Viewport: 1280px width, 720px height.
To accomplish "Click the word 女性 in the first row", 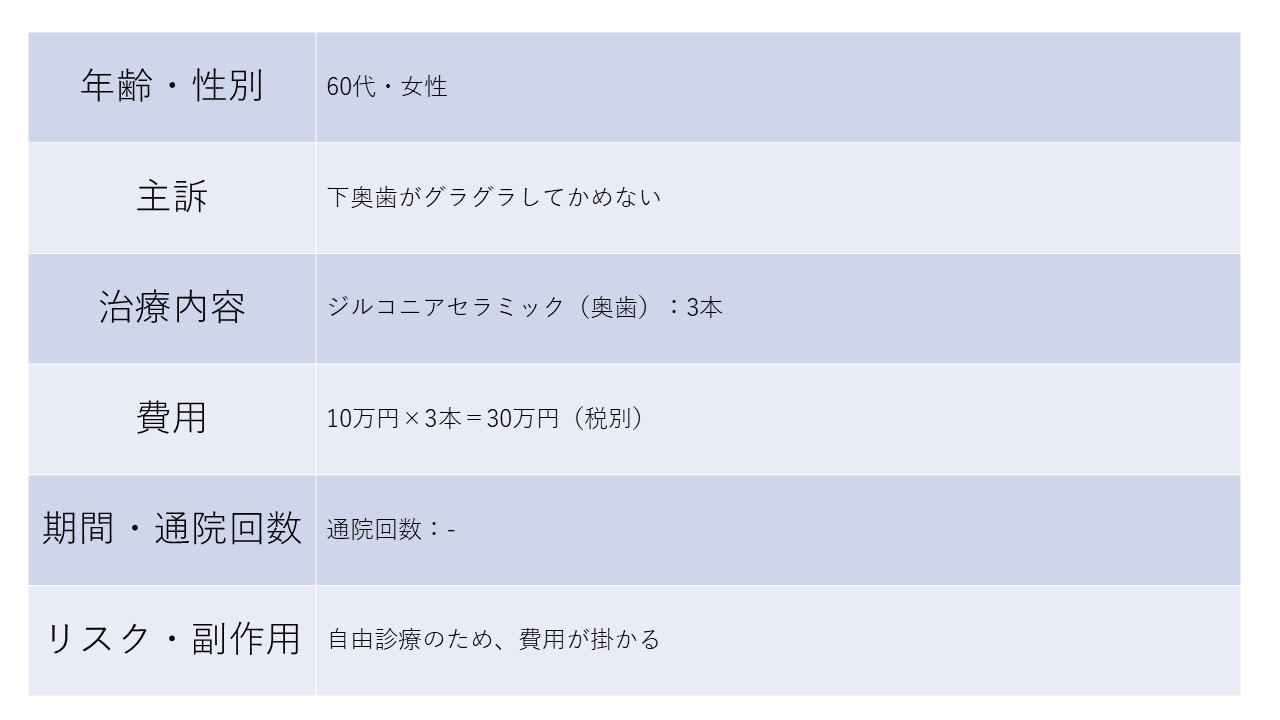I will pos(424,87).
